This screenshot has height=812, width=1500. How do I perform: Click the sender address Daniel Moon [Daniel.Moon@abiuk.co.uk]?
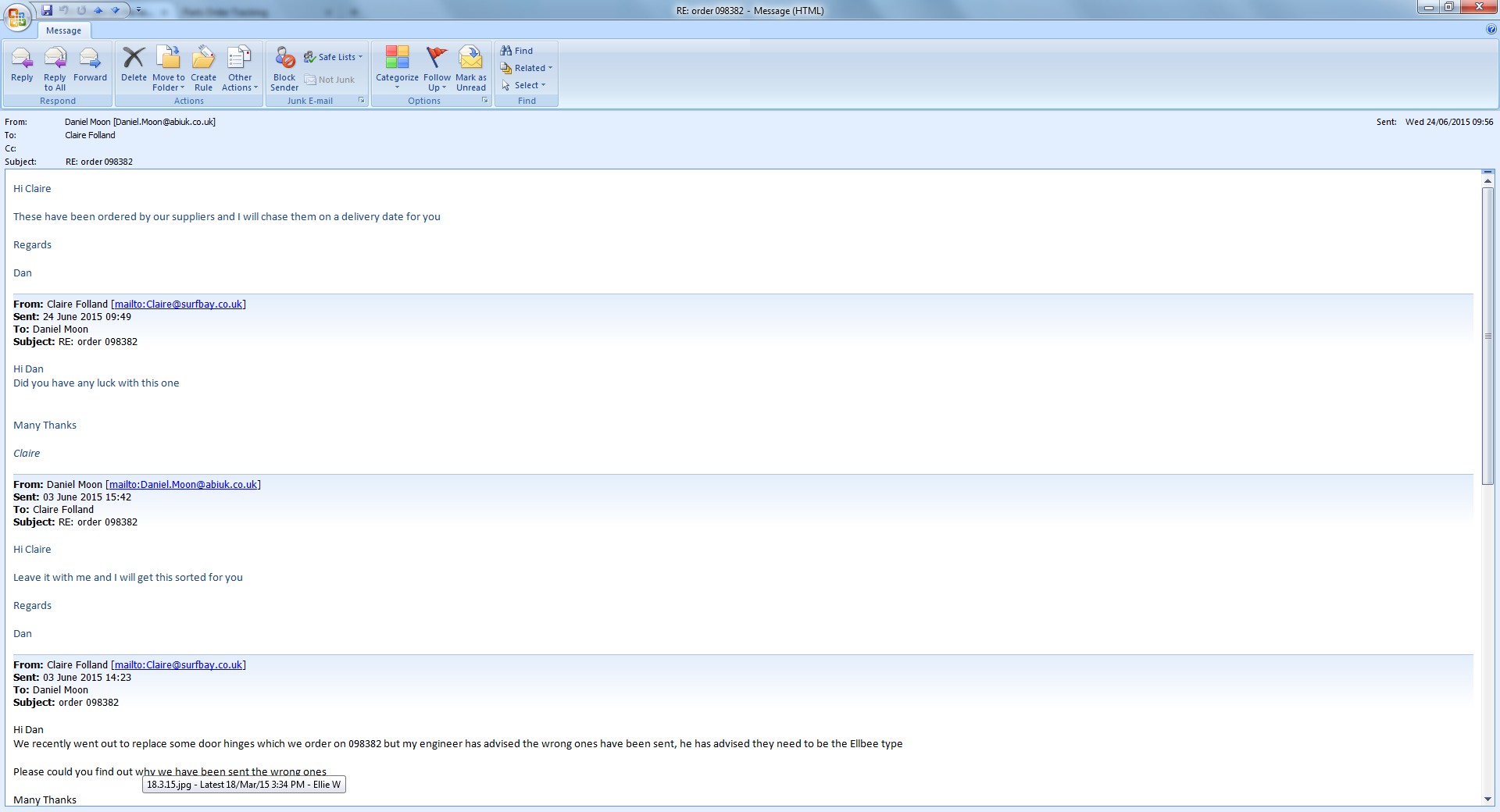(140, 122)
